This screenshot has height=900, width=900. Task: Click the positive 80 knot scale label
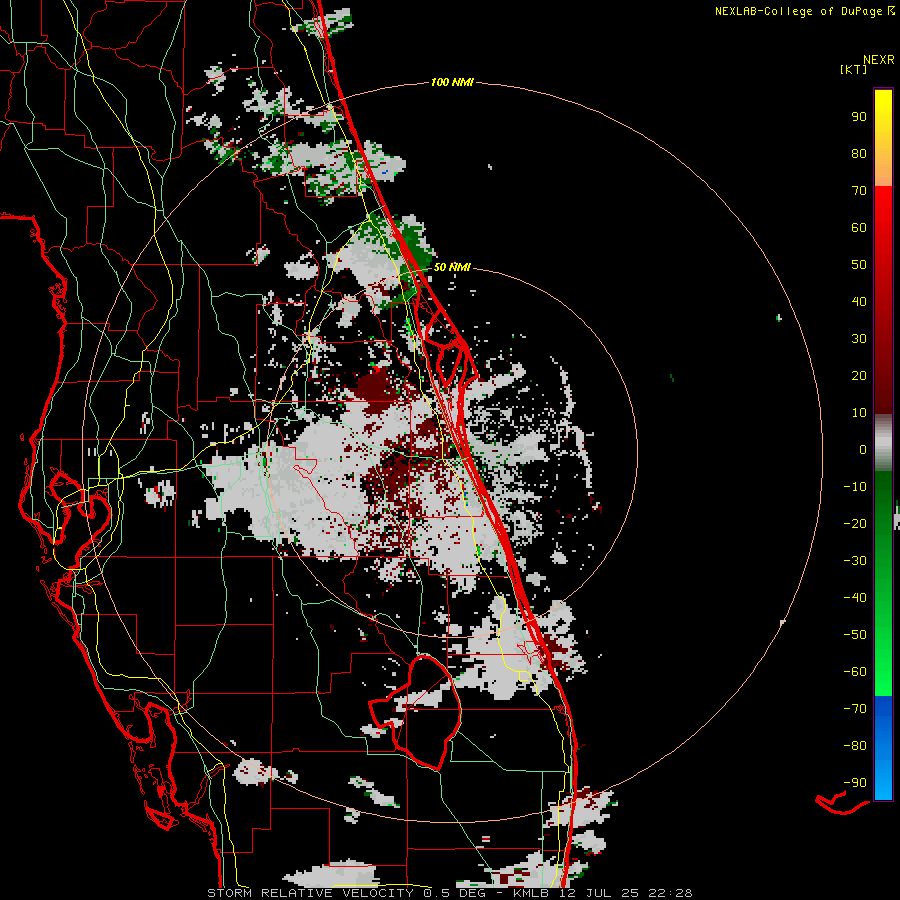click(x=859, y=153)
